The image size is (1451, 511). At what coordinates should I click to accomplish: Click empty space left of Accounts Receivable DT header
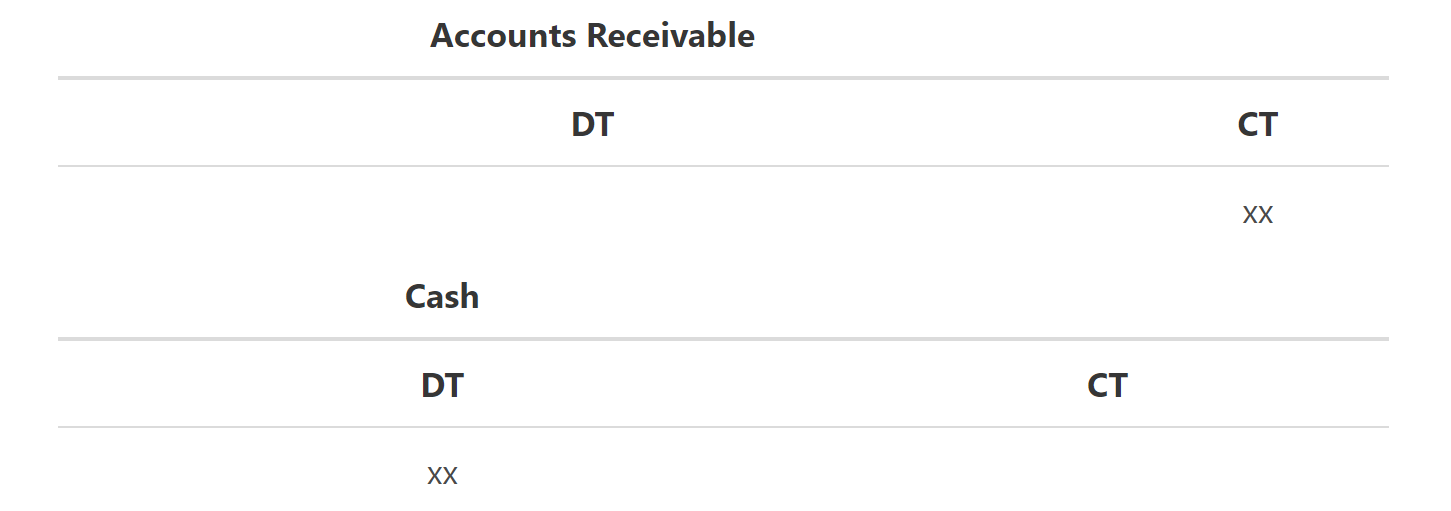250,125
